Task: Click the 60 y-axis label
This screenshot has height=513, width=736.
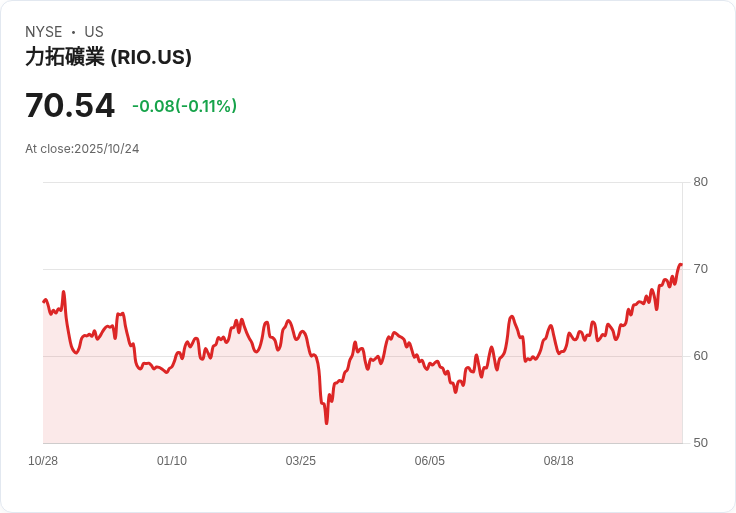Action: pyautogui.click(x=700, y=356)
